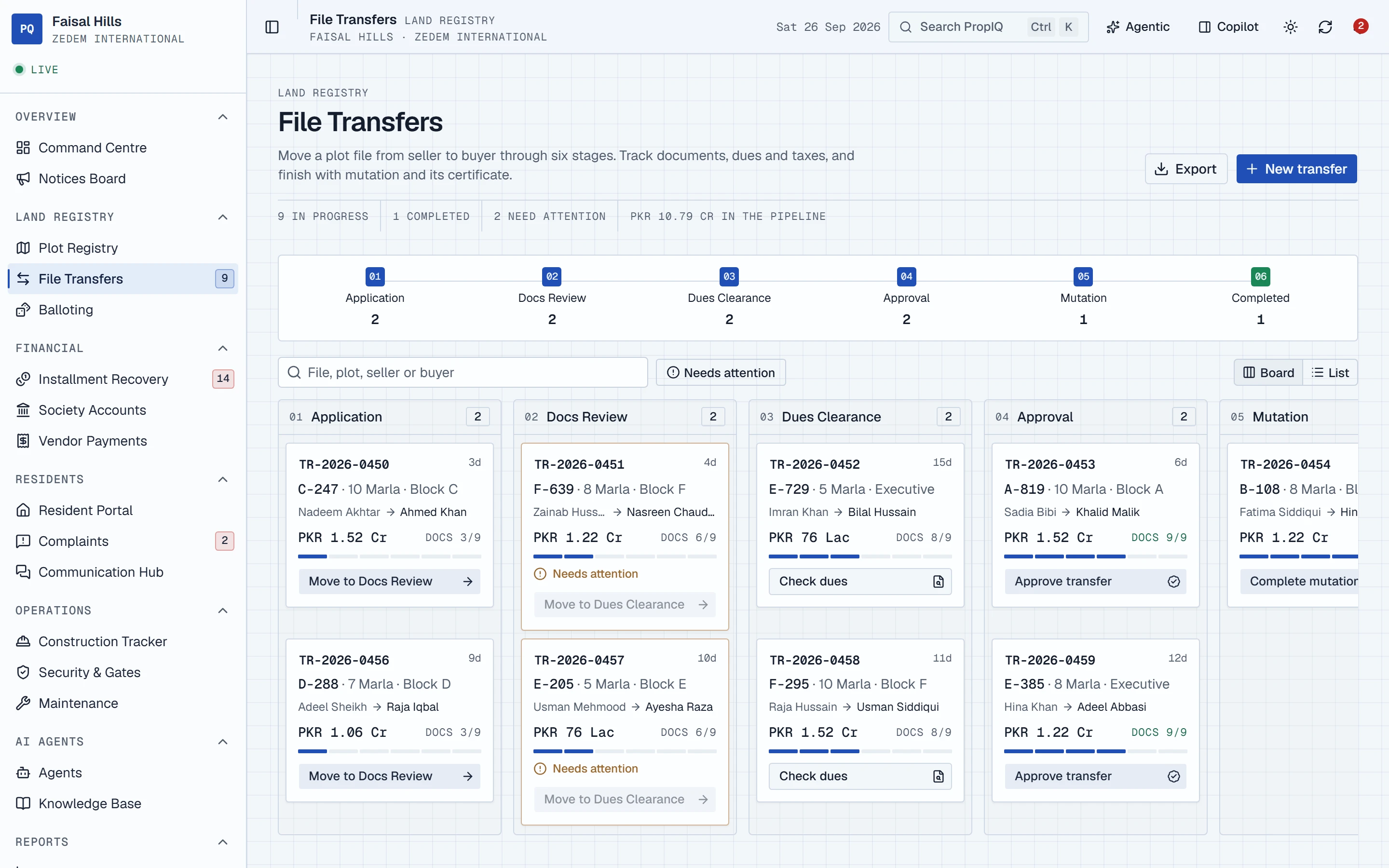Collapse the AI Agents section chevron
The image size is (1389, 868).
tap(223, 742)
